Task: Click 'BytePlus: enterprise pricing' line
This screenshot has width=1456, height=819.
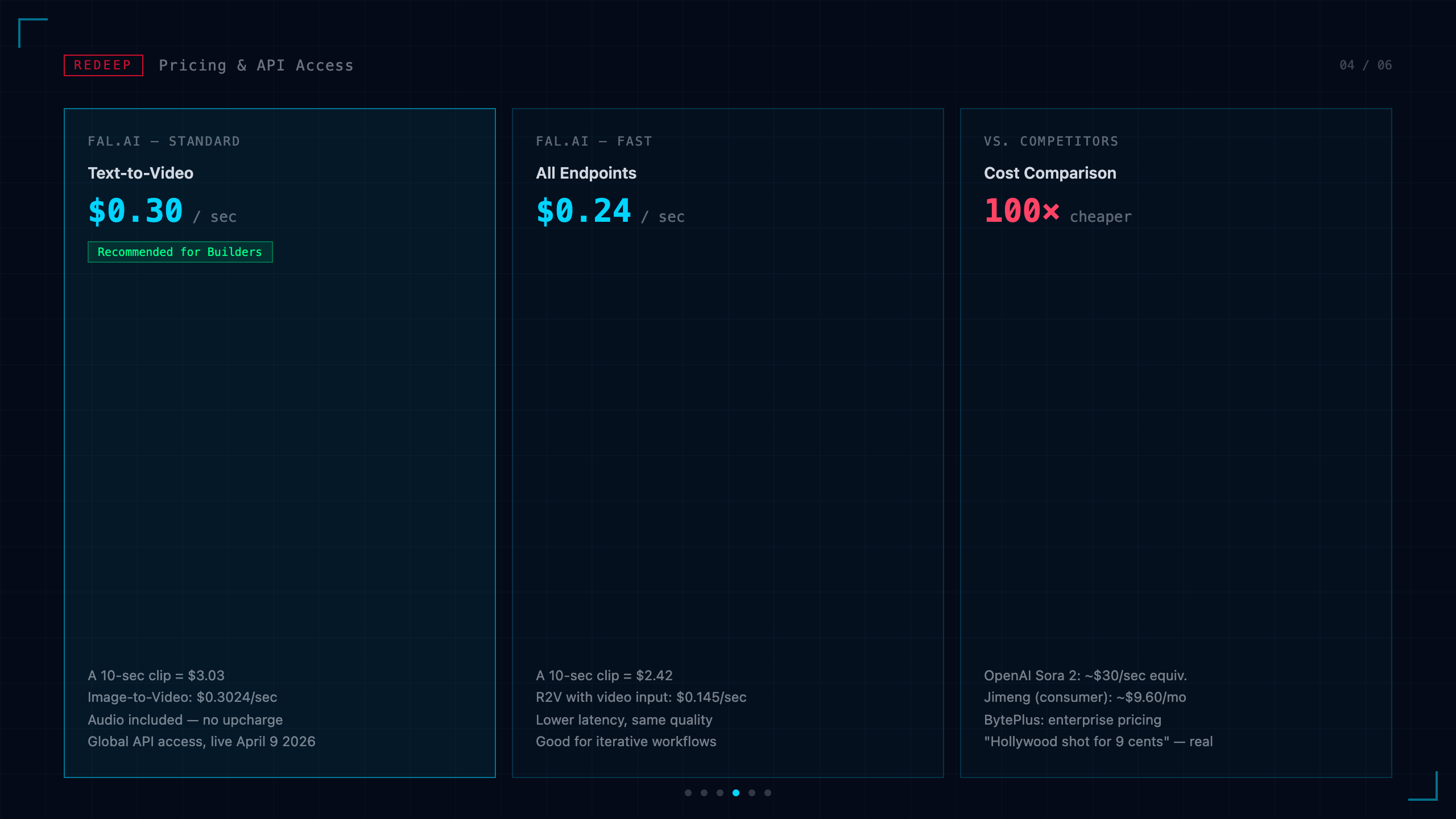Action: [x=1073, y=720]
